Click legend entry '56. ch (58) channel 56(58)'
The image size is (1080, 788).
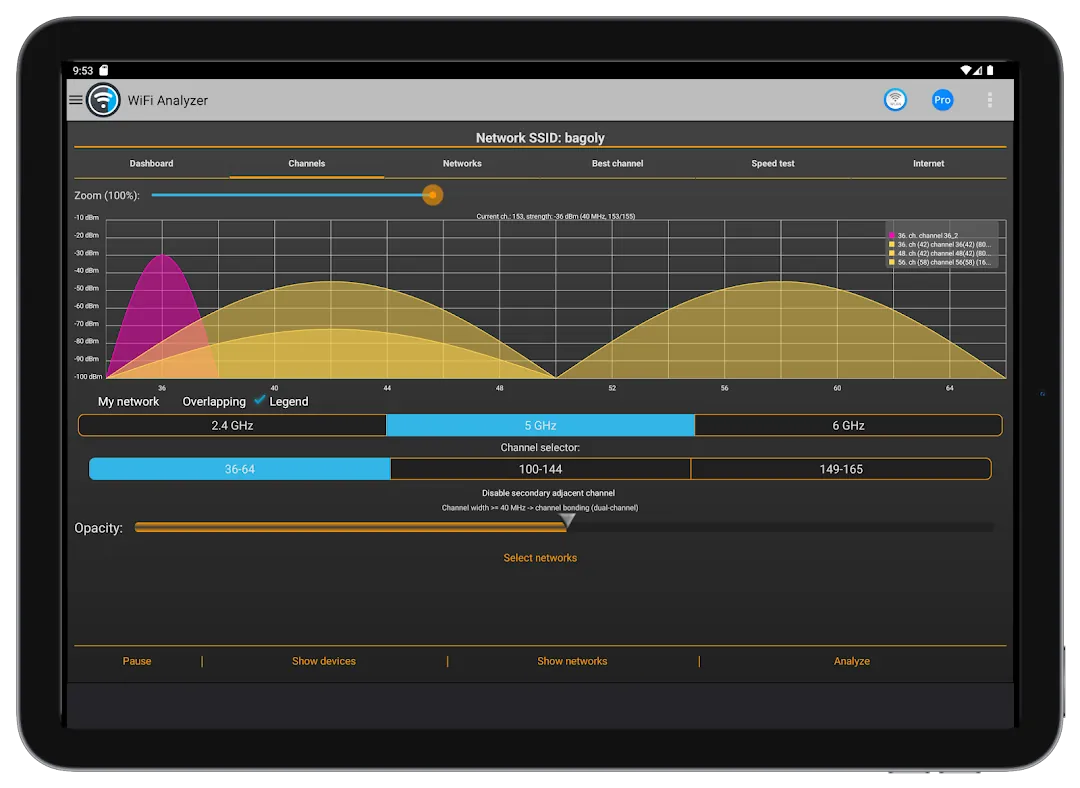click(944, 262)
